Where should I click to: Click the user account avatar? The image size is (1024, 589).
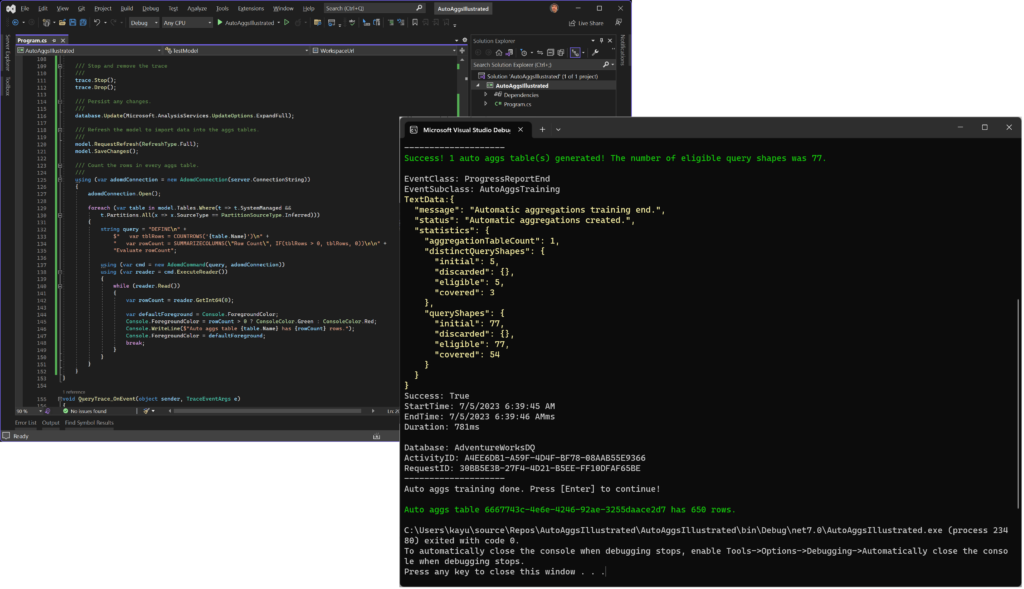point(554,8)
